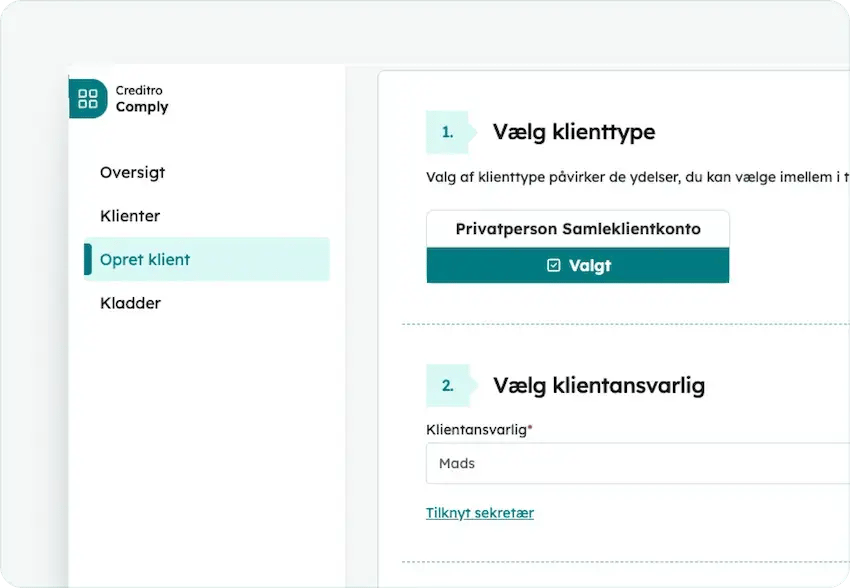Click the step 2 number badge
The width and height of the screenshot is (850, 588).
coord(447,385)
